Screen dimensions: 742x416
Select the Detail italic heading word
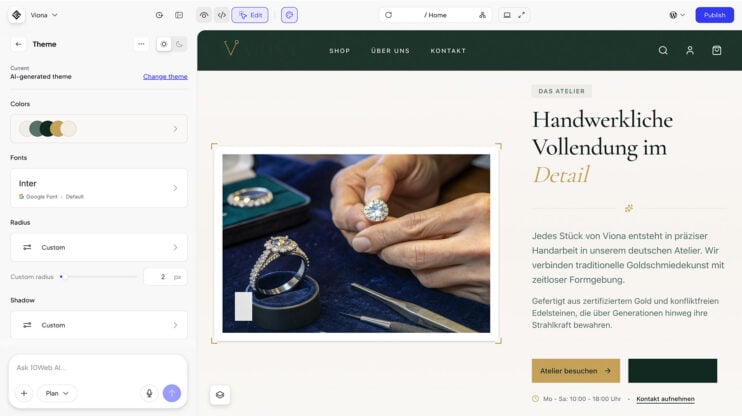coord(561,175)
